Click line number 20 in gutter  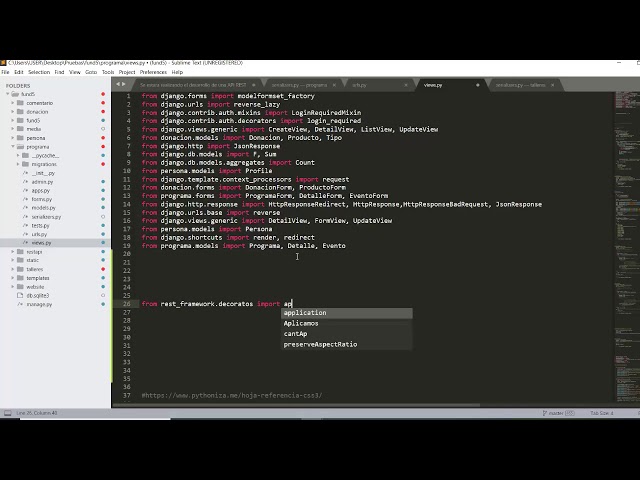(127, 254)
